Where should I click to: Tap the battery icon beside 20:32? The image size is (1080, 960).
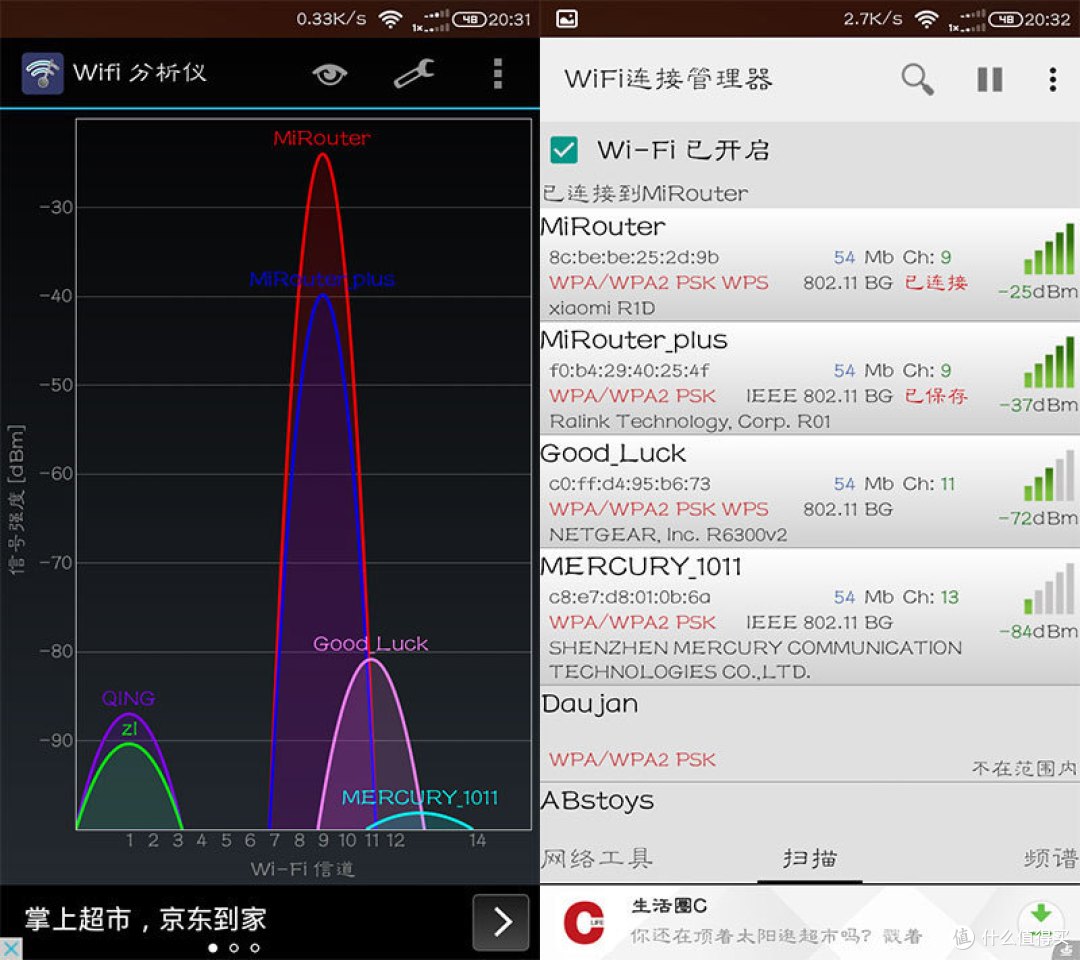pos(1006,19)
